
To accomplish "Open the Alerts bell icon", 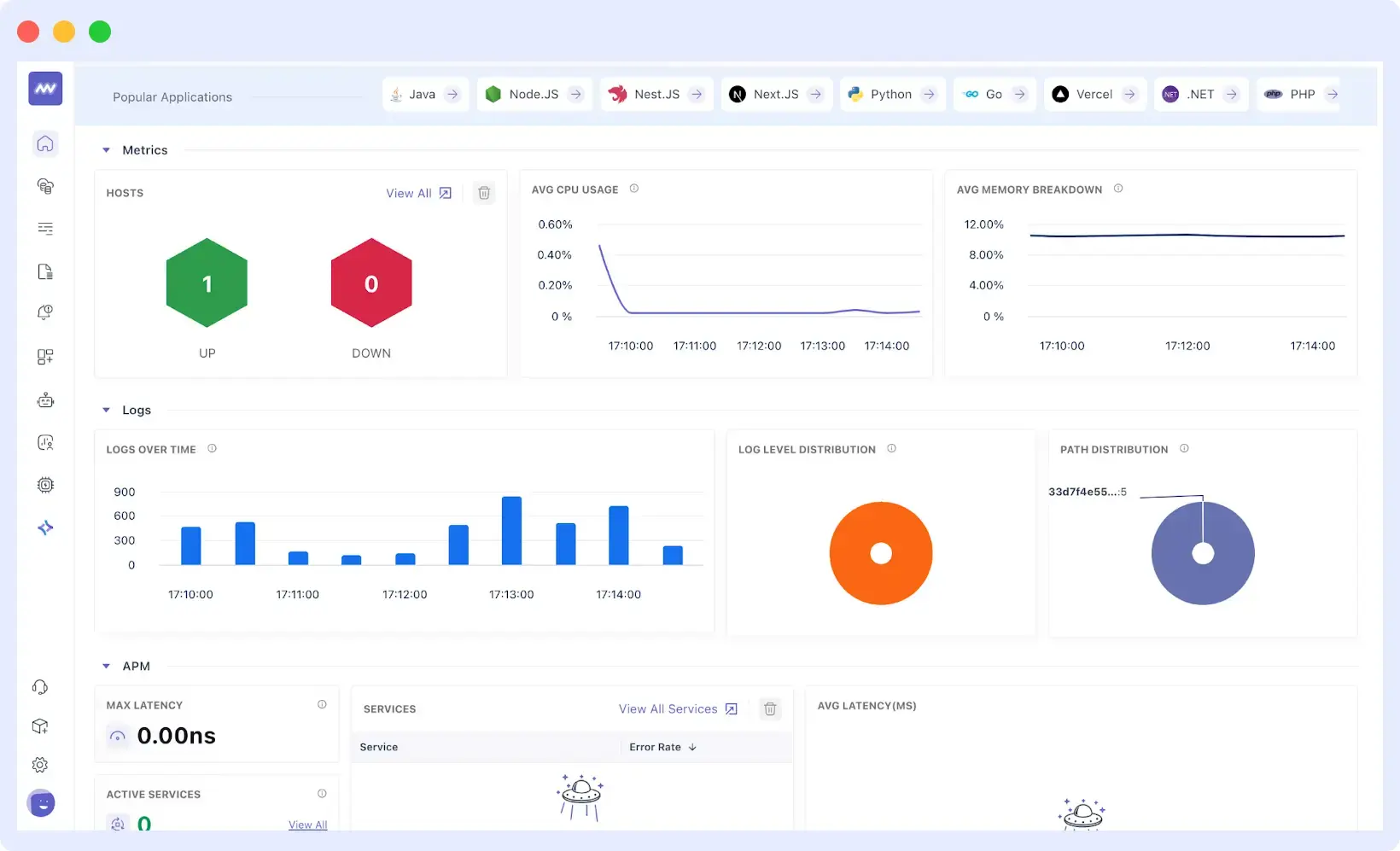I will [44, 312].
